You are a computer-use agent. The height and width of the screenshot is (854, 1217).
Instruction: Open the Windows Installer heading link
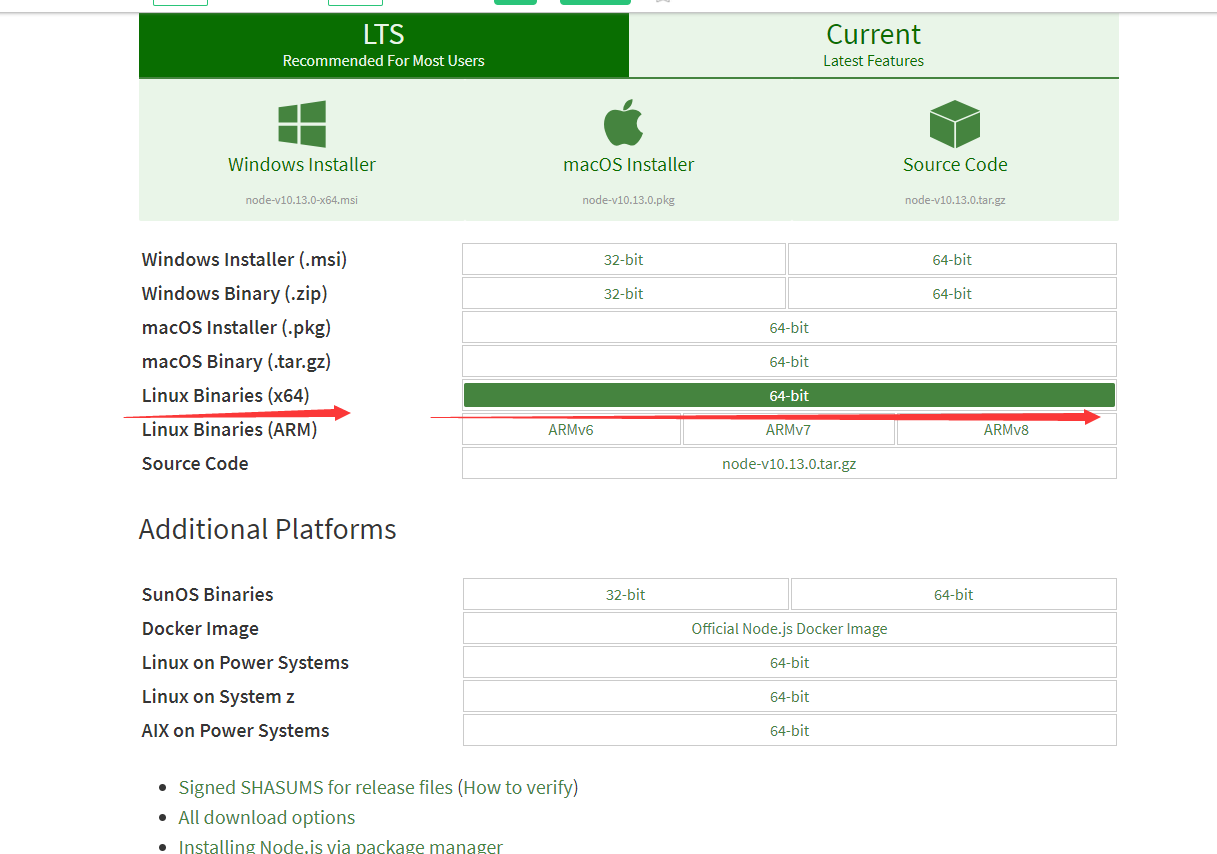pyautogui.click(x=302, y=165)
